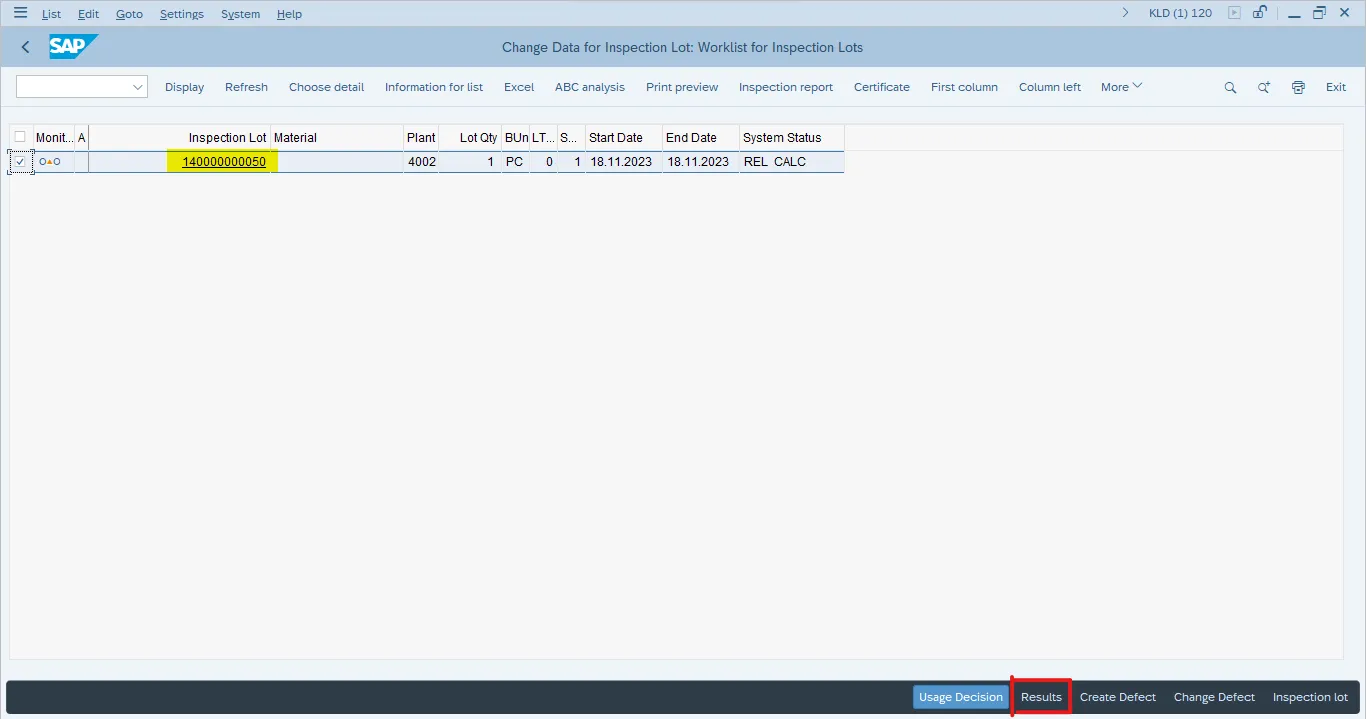Image resolution: width=1366 pixels, height=719 pixels.
Task: Toggle the select-all header checkbox
Action: [20, 137]
